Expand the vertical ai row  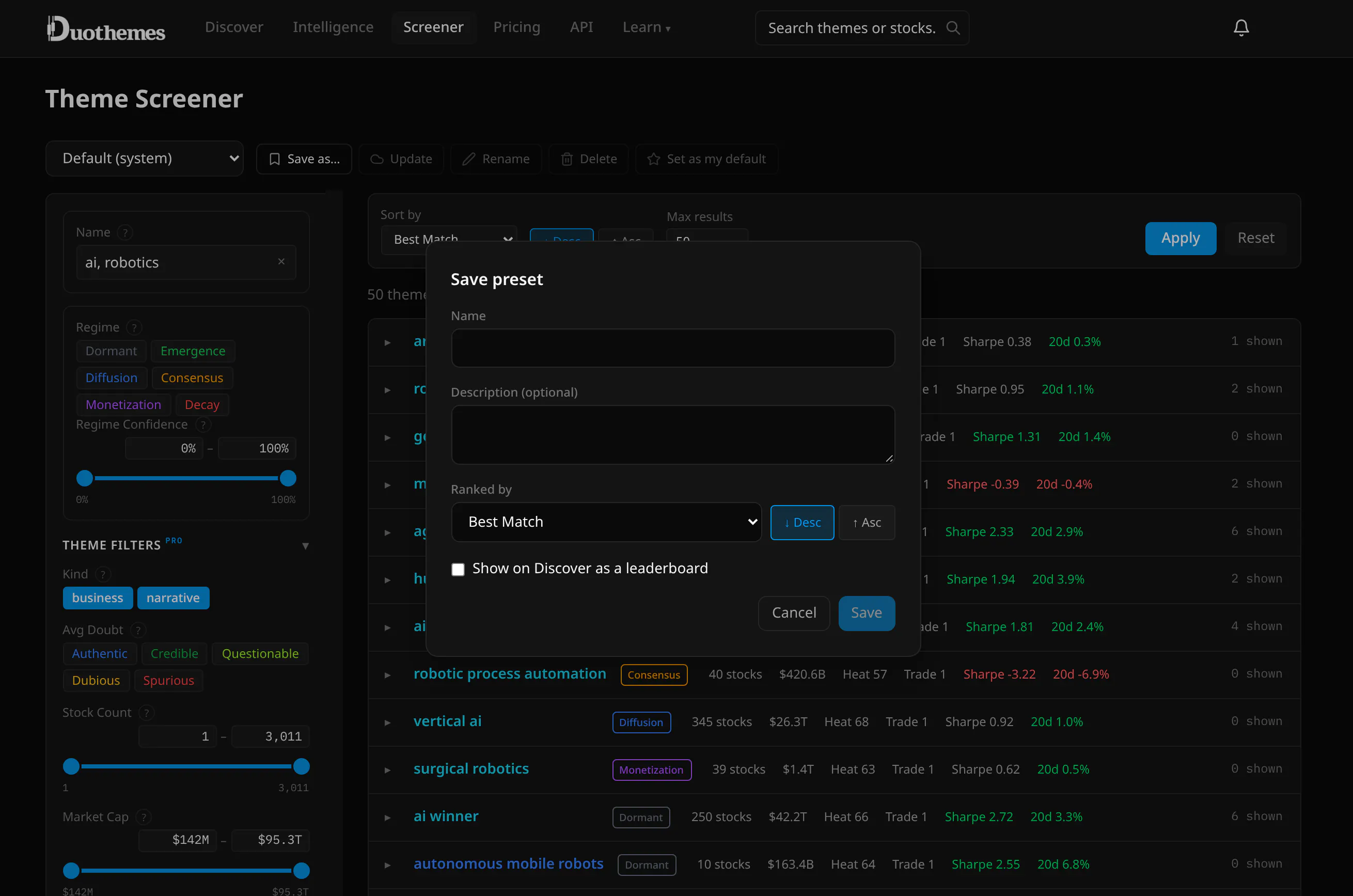point(387,722)
